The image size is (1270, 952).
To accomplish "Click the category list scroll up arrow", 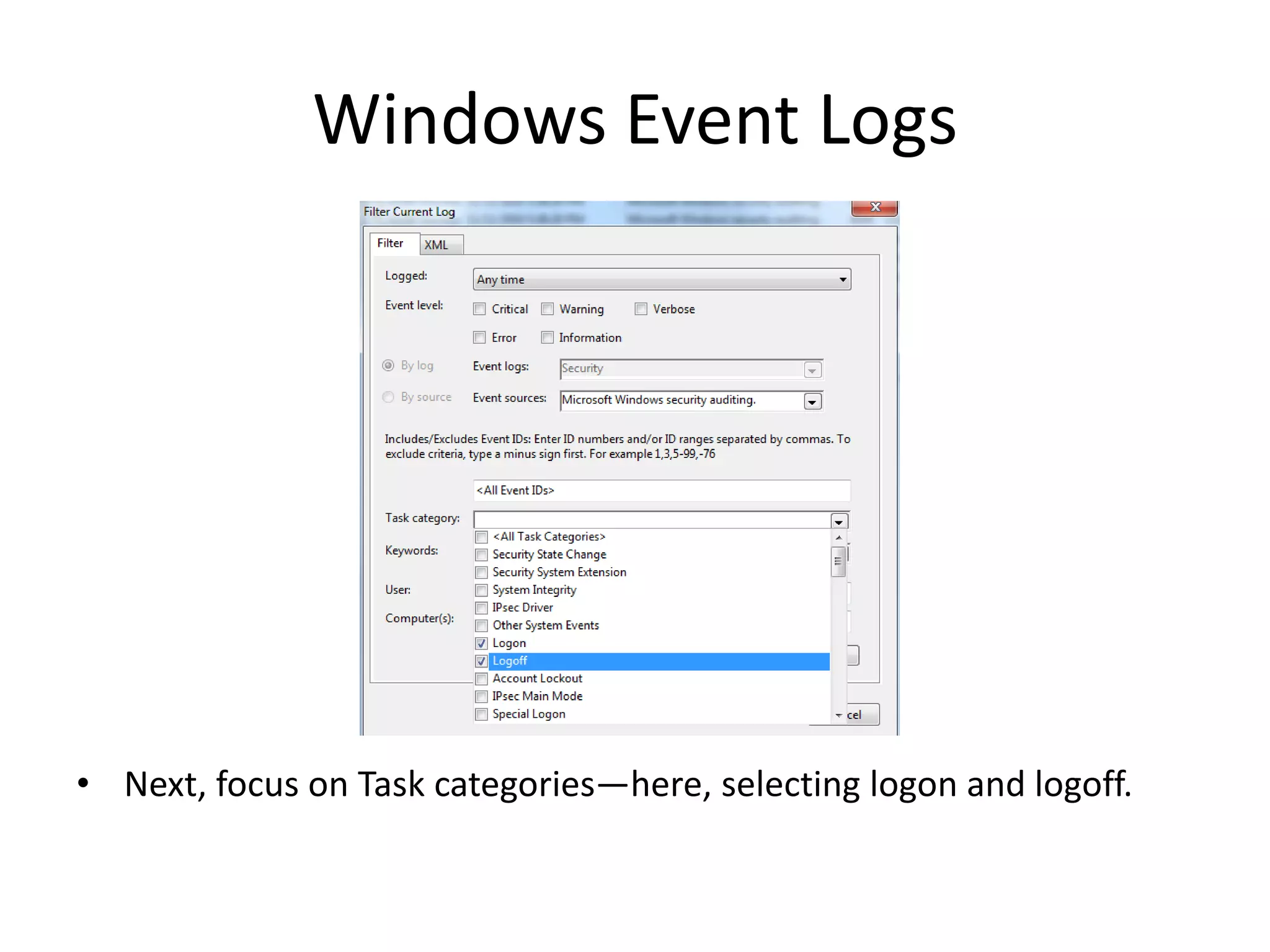I will pyautogui.click(x=838, y=537).
